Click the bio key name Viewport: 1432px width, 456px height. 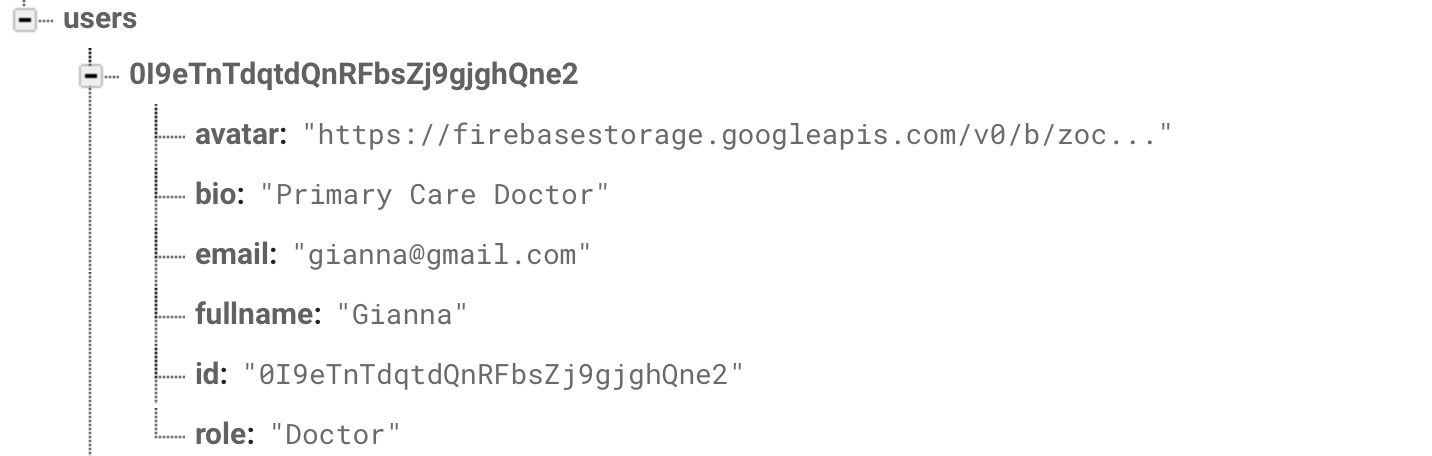pos(220,194)
